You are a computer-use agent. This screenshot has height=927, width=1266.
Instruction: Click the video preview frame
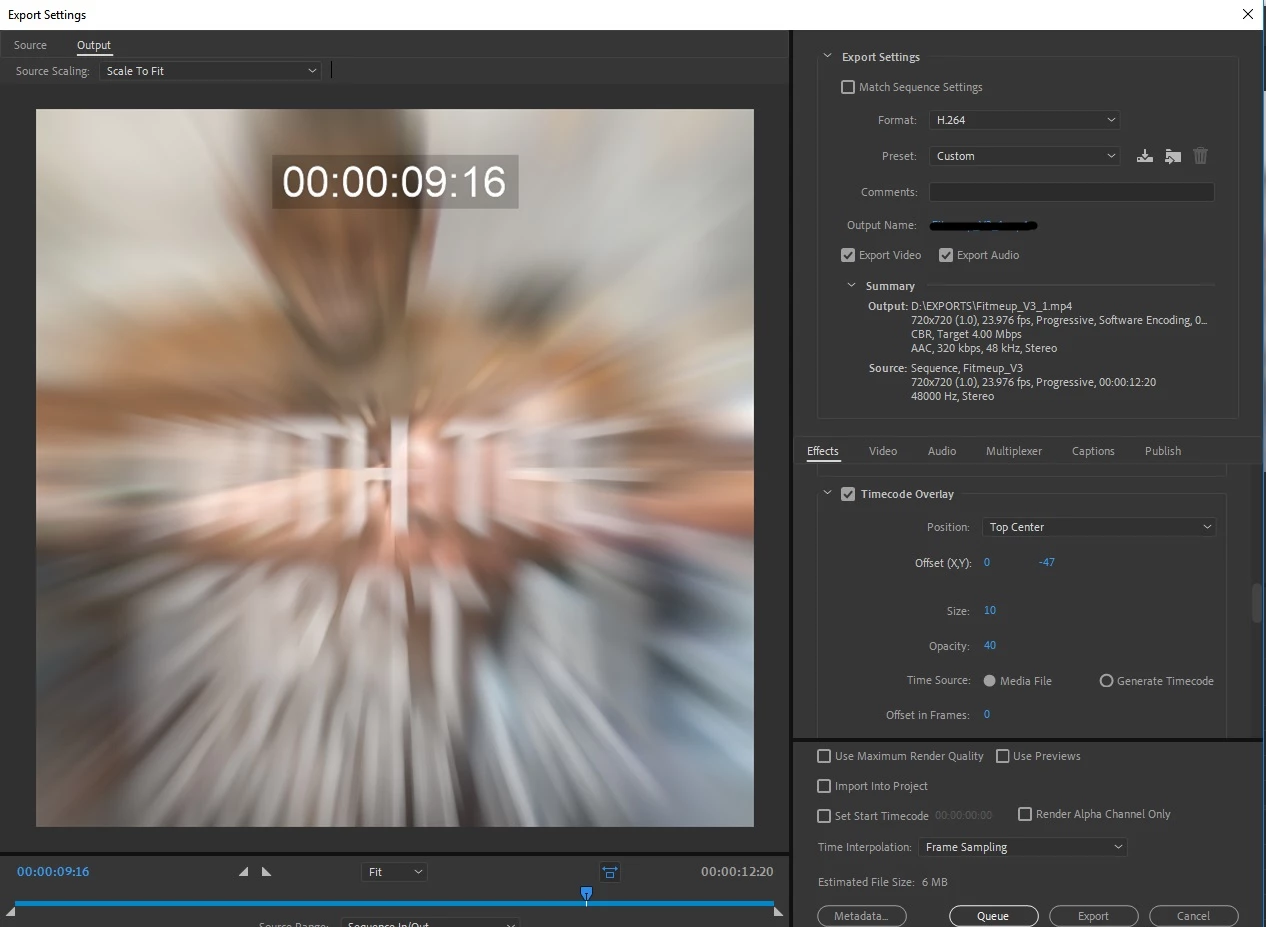pos(394,468)
